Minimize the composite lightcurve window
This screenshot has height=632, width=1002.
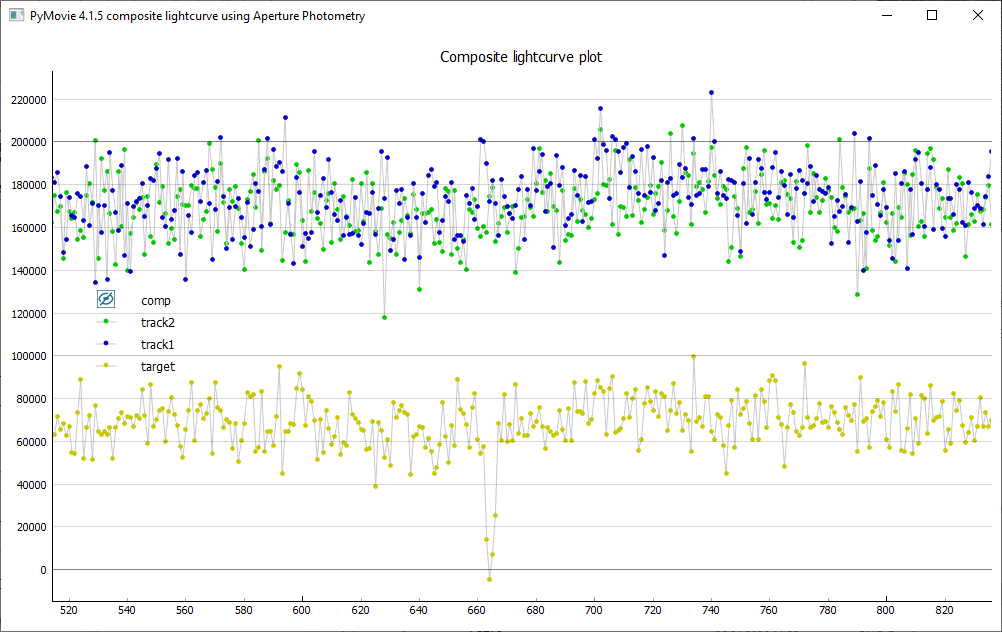coord(886,16)
